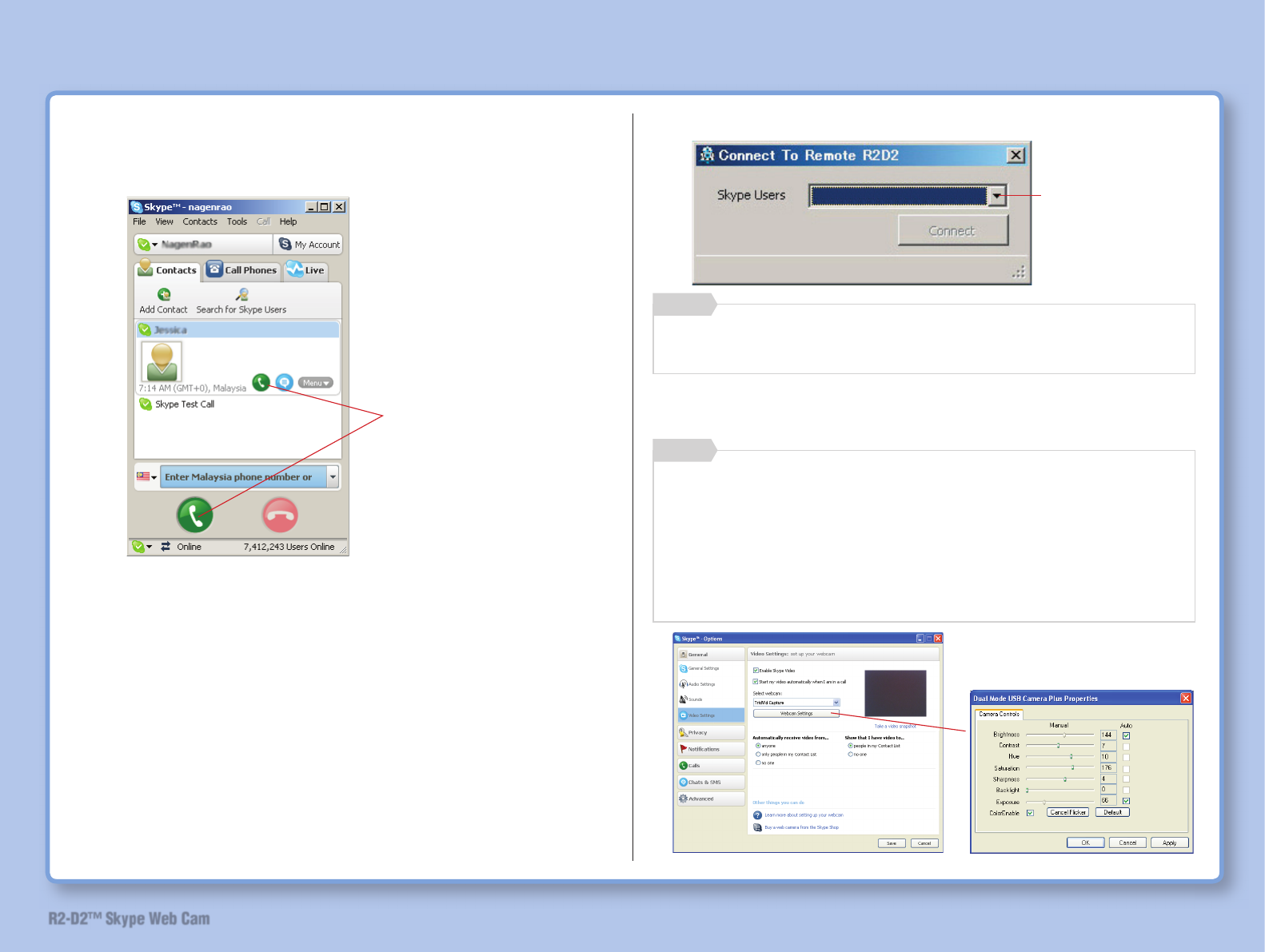This screenshot has width=1265, height=952.
Task: Open the Tools menu in Skype
Action: point(237,221)
